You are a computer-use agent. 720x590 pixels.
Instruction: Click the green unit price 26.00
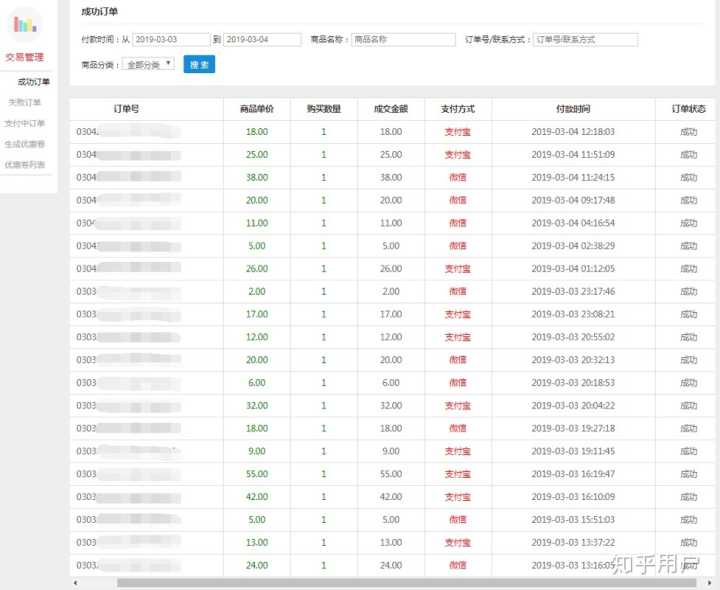257,269
